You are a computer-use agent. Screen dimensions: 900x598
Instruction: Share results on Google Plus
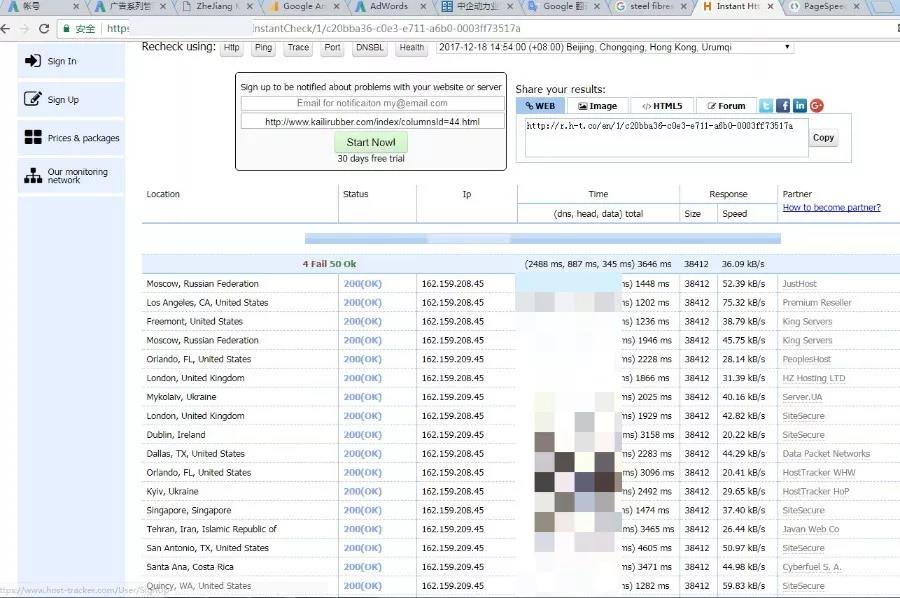tap(817, 106)
